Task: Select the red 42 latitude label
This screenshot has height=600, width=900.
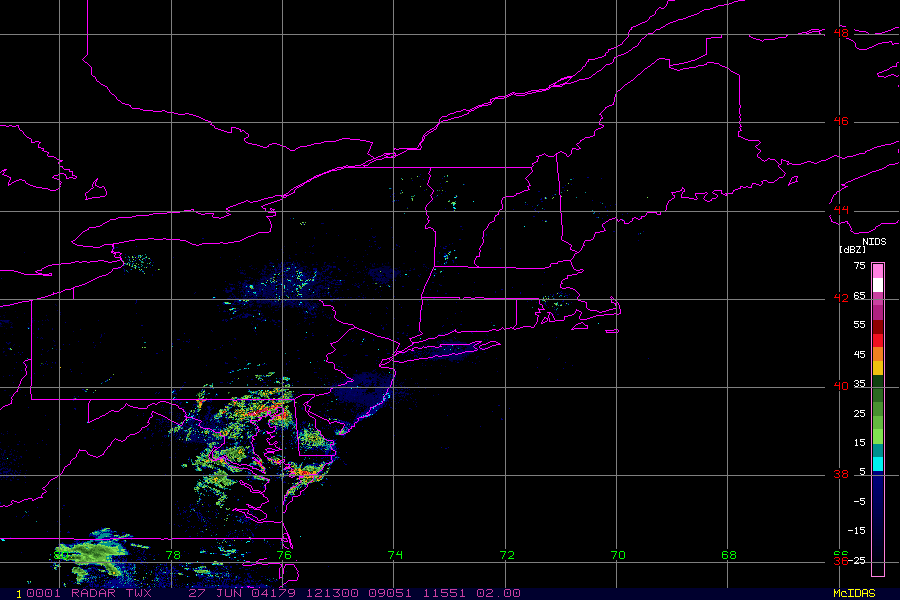Action: (841, 298)
